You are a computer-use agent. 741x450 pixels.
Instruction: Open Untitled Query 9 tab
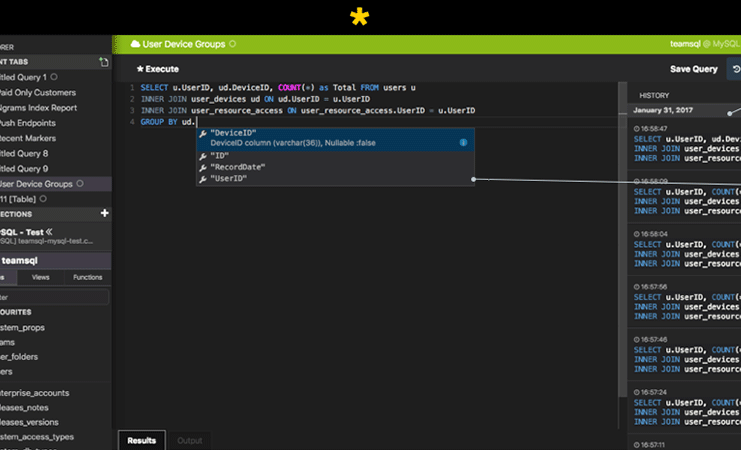coord(55,169)
